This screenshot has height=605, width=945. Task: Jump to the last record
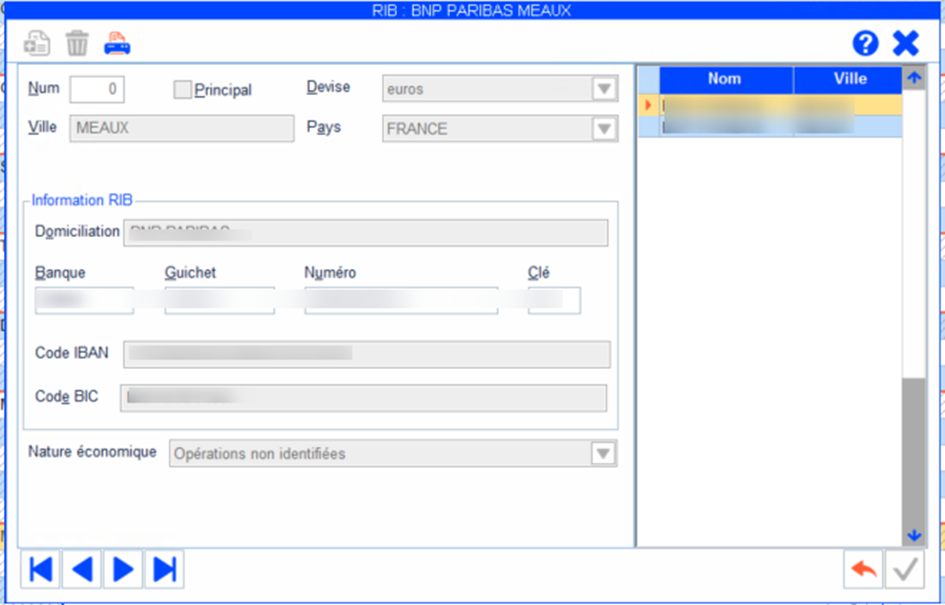point(165,569)
